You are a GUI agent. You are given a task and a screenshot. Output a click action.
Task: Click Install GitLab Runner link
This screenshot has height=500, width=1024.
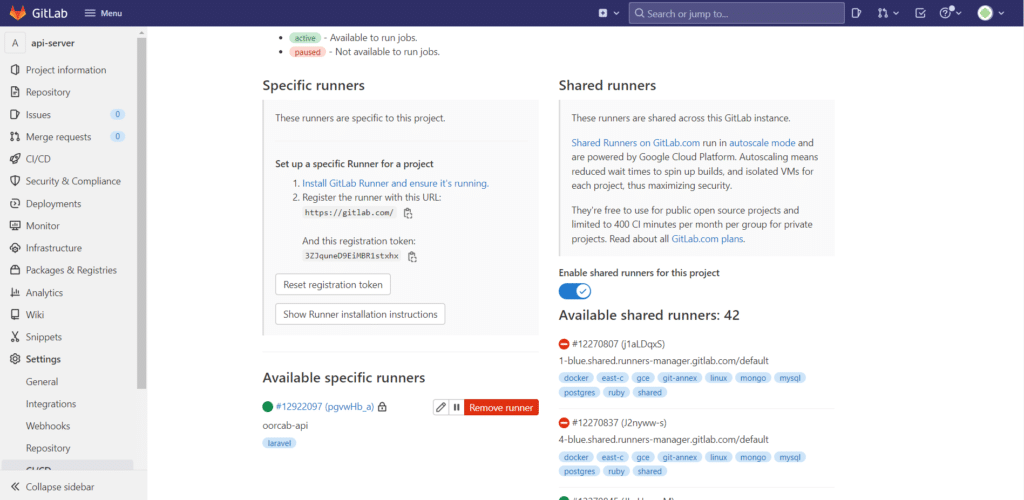pos(395,183)
